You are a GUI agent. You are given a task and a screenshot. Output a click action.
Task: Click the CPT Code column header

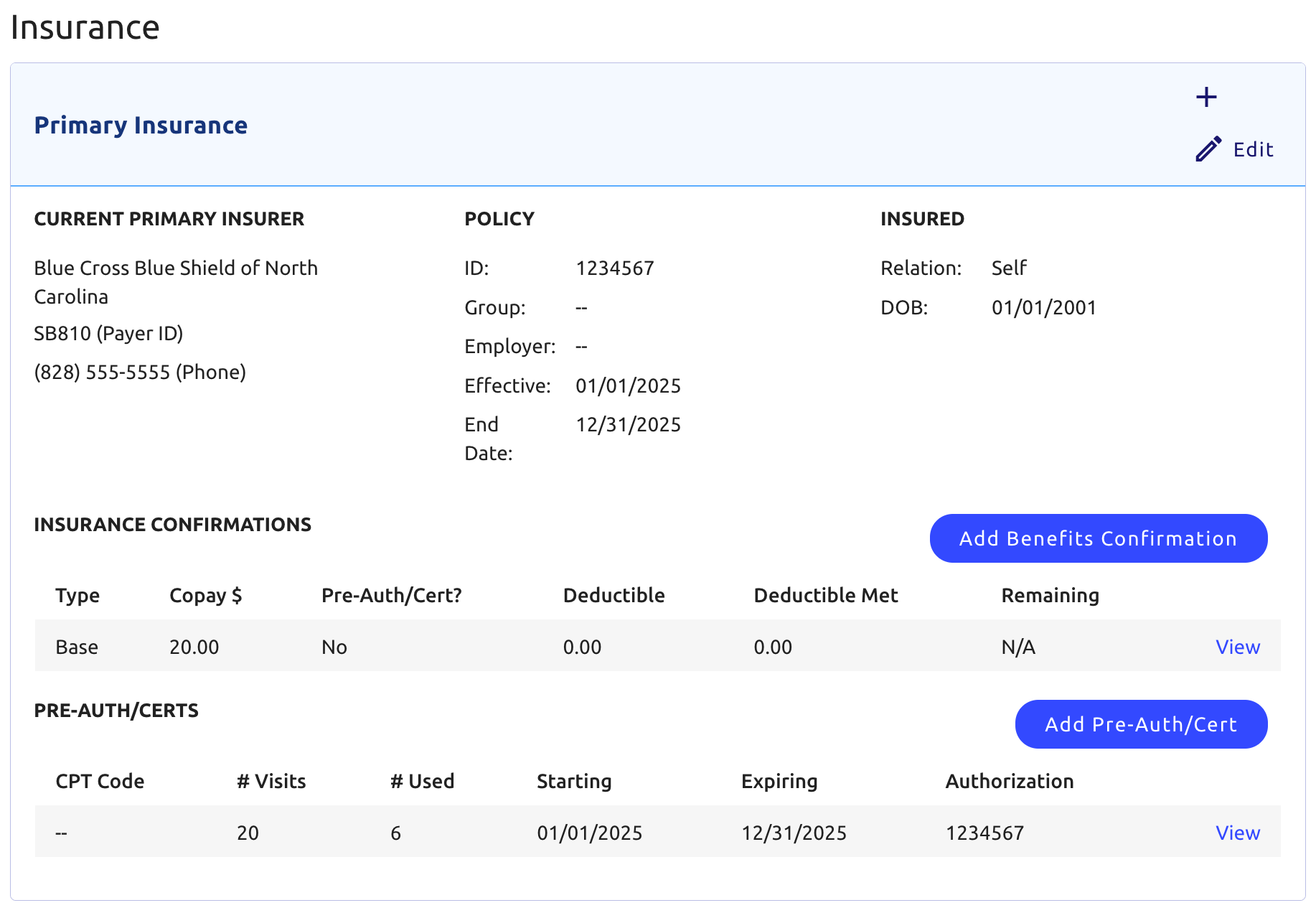click(100, 782)
